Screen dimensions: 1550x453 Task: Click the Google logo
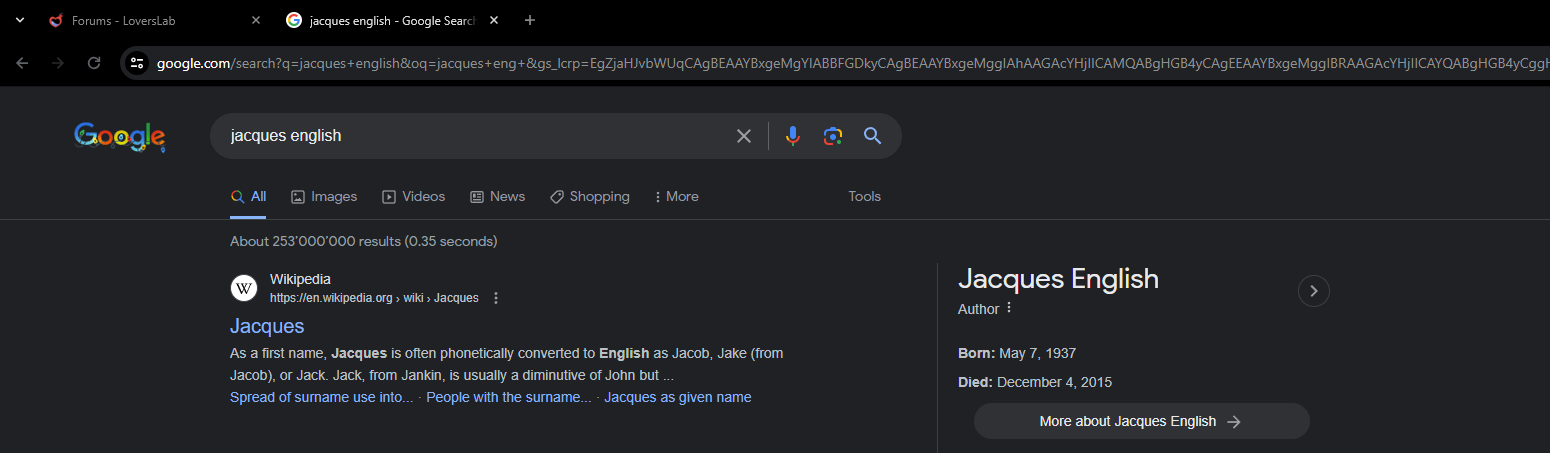tap(120, 137)
